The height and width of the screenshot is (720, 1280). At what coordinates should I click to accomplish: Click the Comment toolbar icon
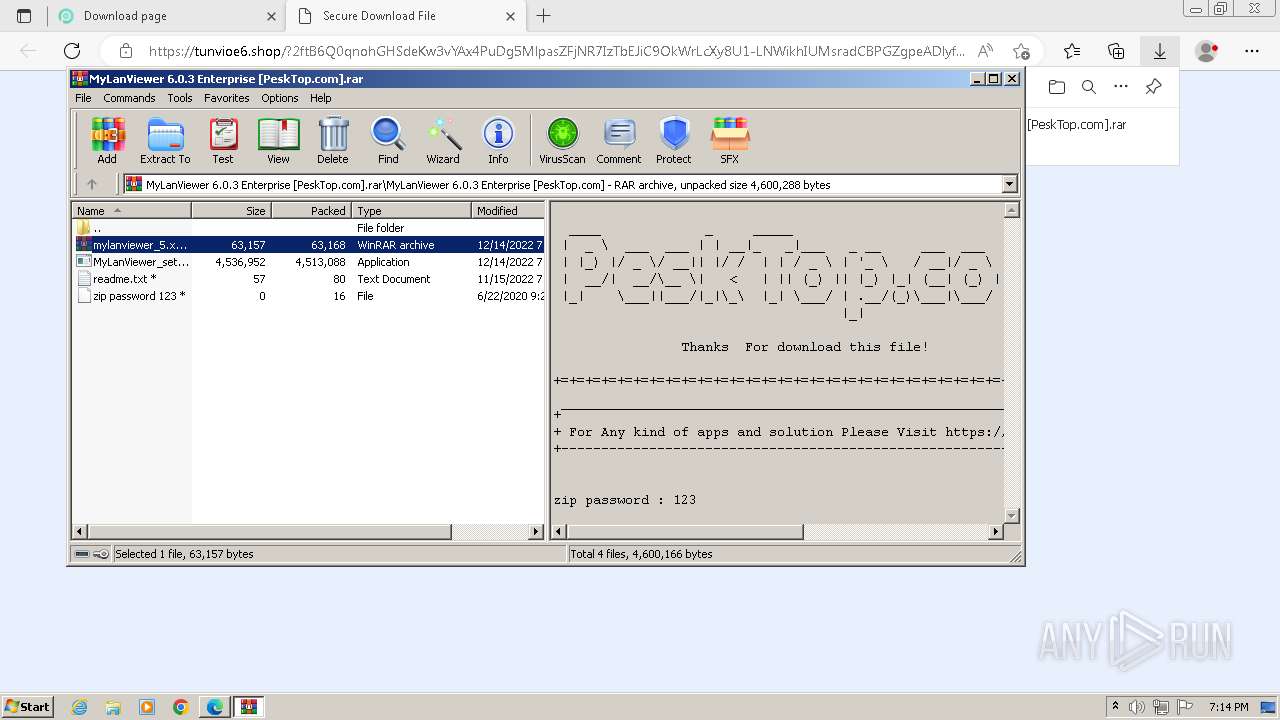pos(619,140)
